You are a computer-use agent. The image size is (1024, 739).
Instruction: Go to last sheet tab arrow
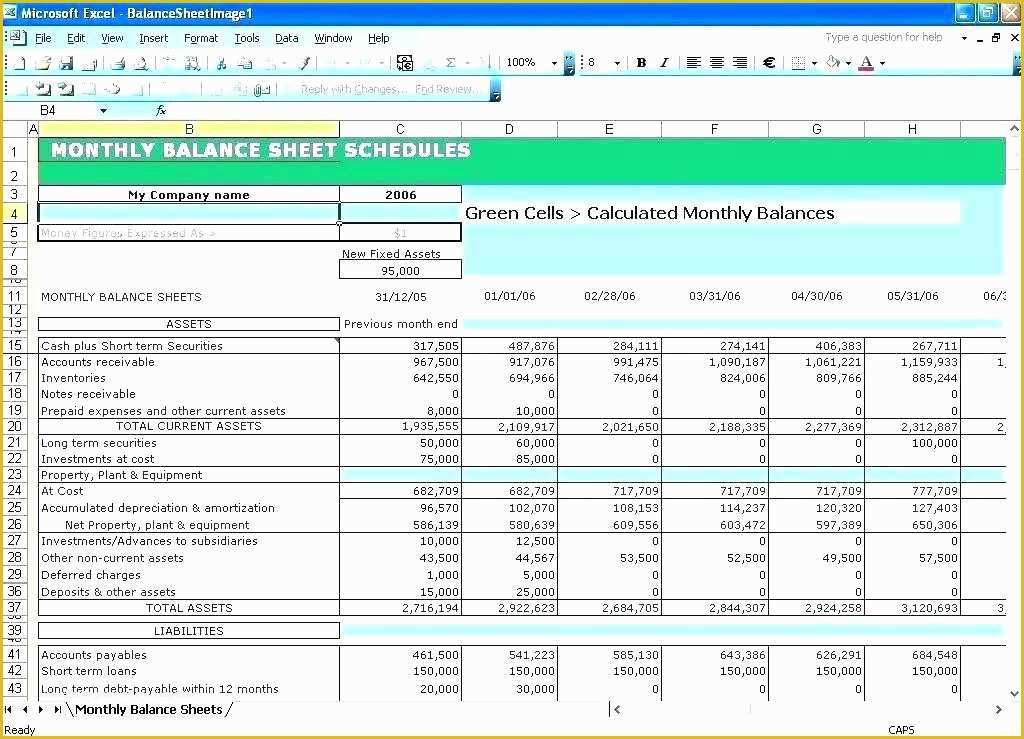(57, 709)
